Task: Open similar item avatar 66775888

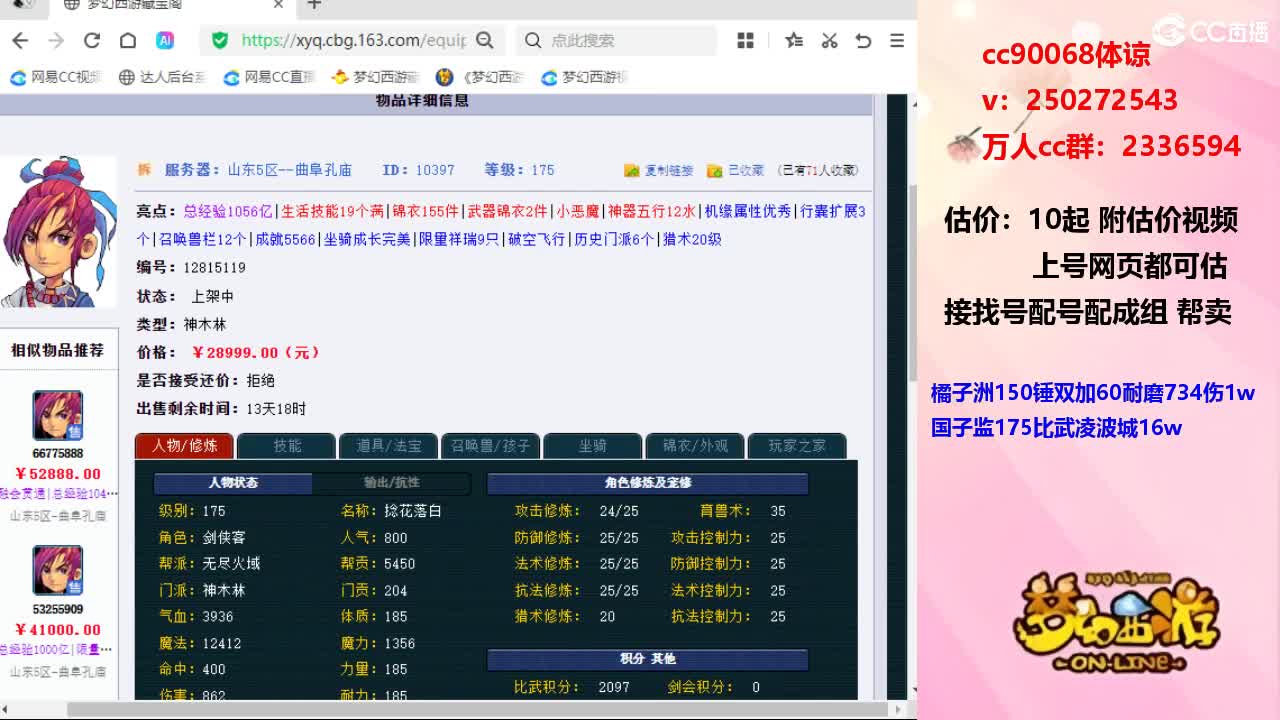Action: point(58,416)
